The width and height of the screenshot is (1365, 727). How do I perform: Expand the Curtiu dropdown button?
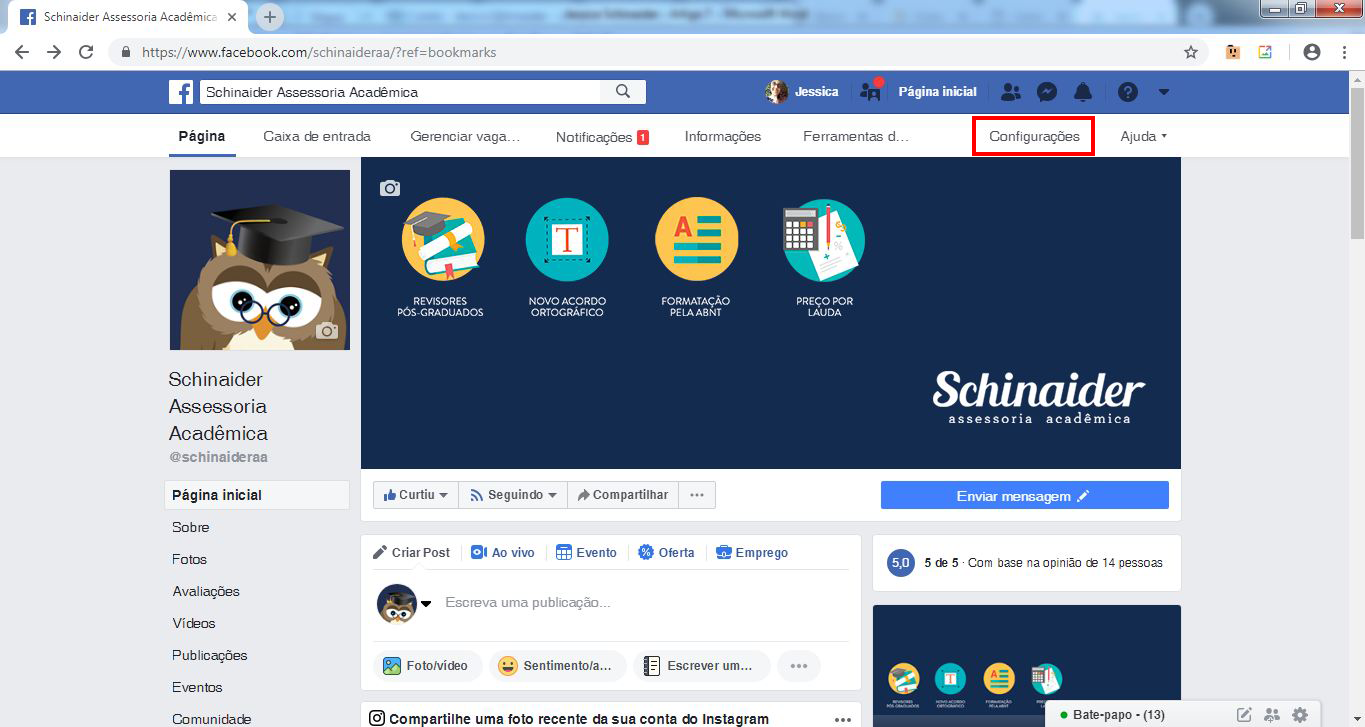[x=416, y=495]
